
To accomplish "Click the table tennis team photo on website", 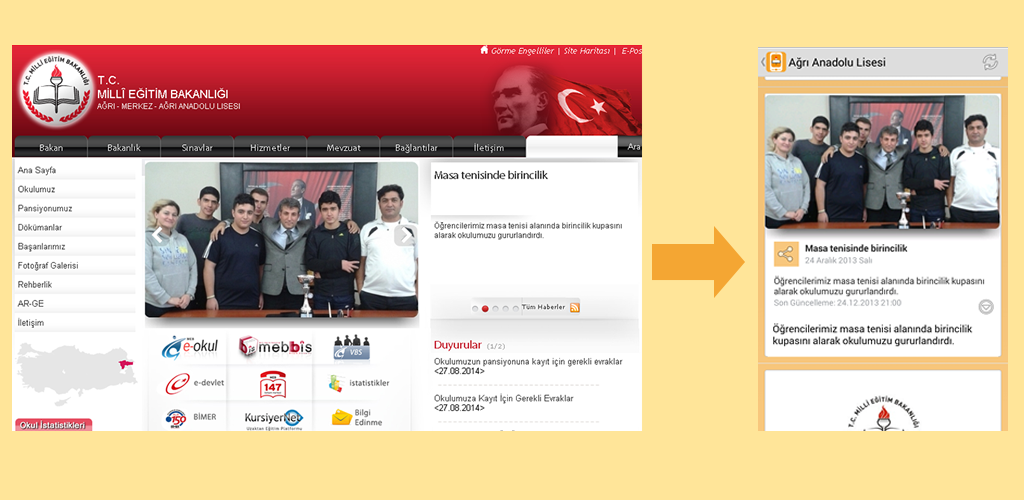I will click(281, 240).
